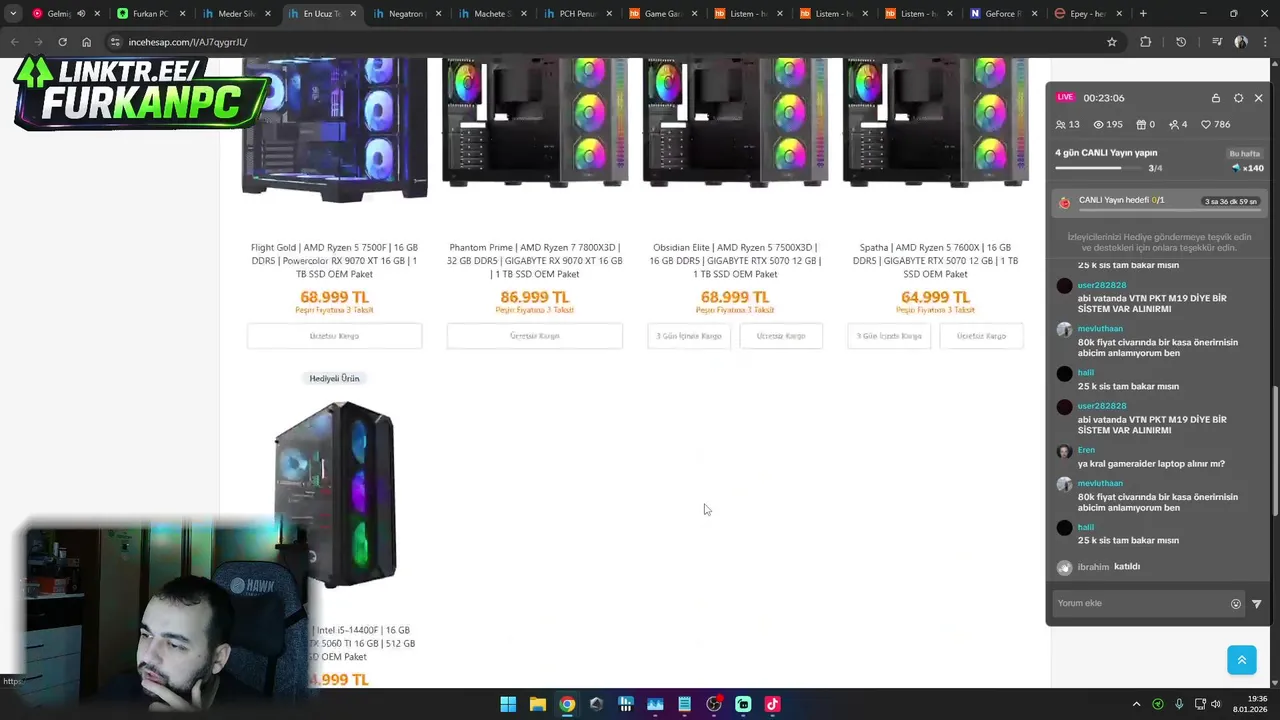The image size is (1280, 720).
Task: Click the blue scroll-to-top arrow button
Action: tap(1241, 660)
